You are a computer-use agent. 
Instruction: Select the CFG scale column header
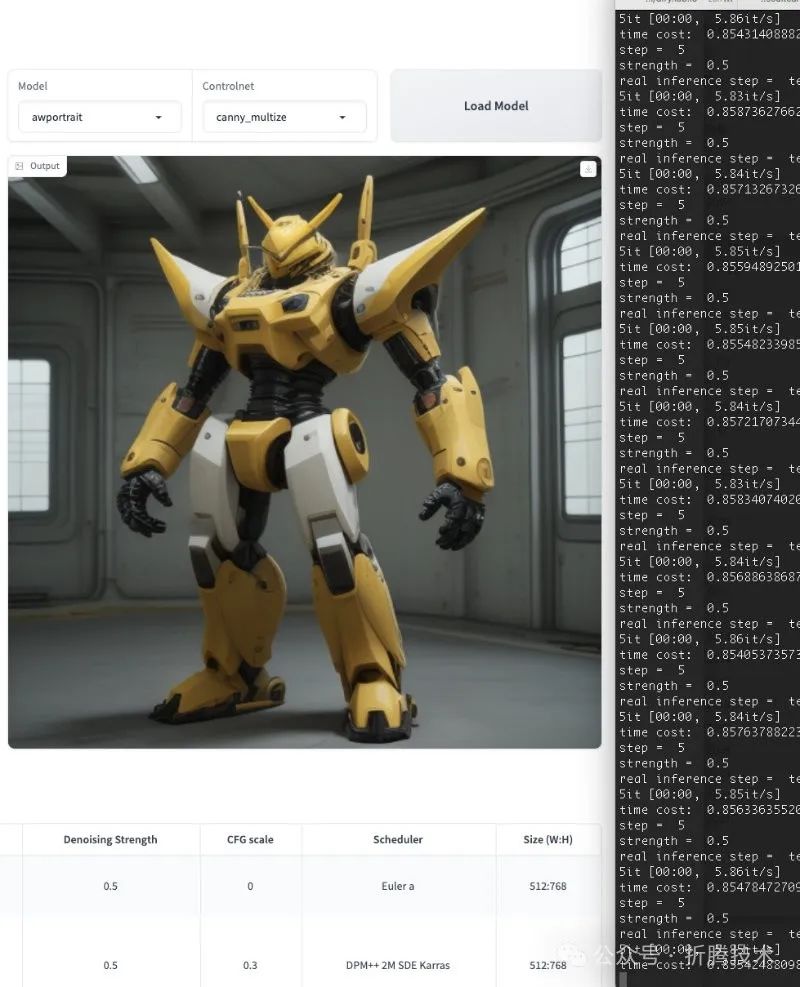point(250,840)
